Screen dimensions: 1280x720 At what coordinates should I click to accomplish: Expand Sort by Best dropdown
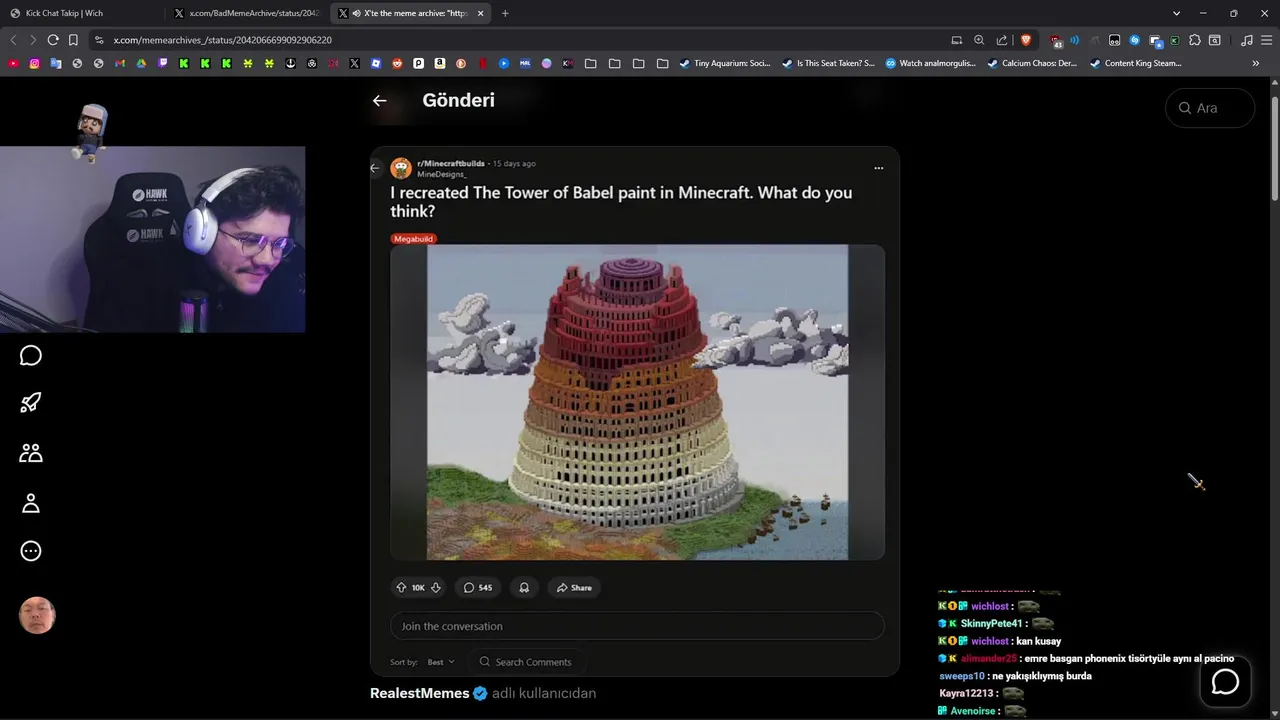tap(441, 662)
